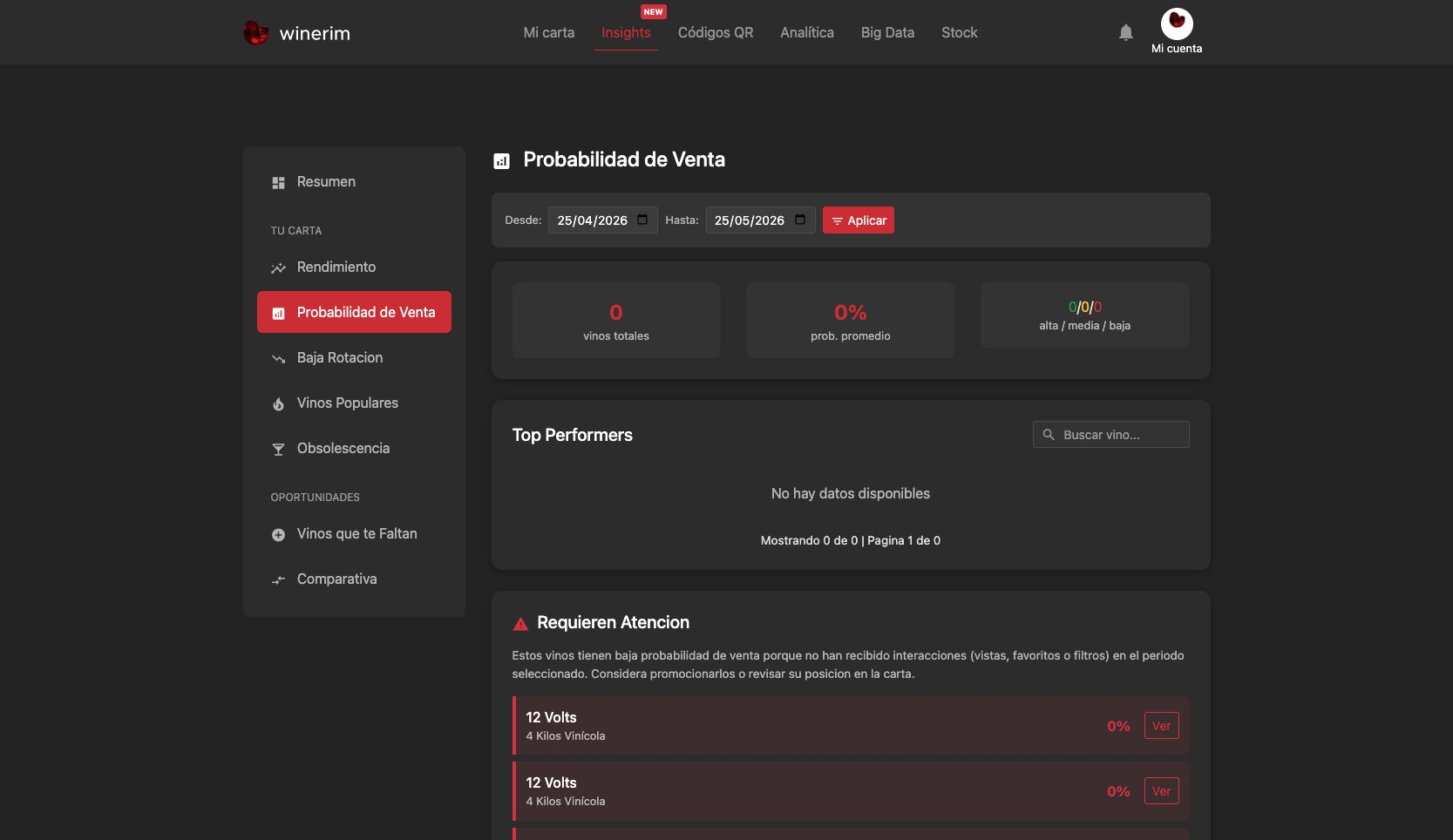The image size is (1453, 840).
Task: Open Big Data tab
Action: (887, 32)
